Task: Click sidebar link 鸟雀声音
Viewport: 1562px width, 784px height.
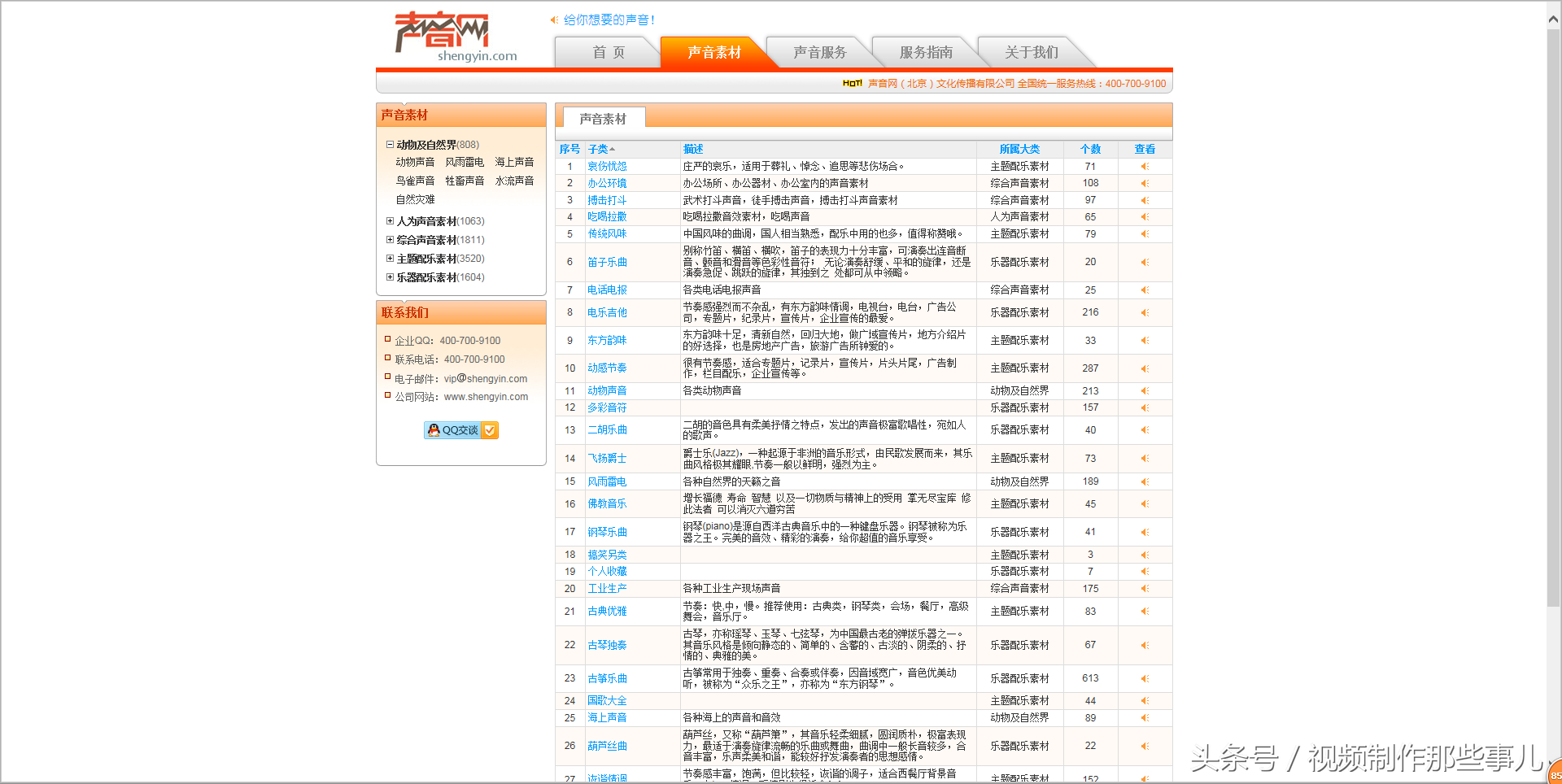Action: point(415,181)
